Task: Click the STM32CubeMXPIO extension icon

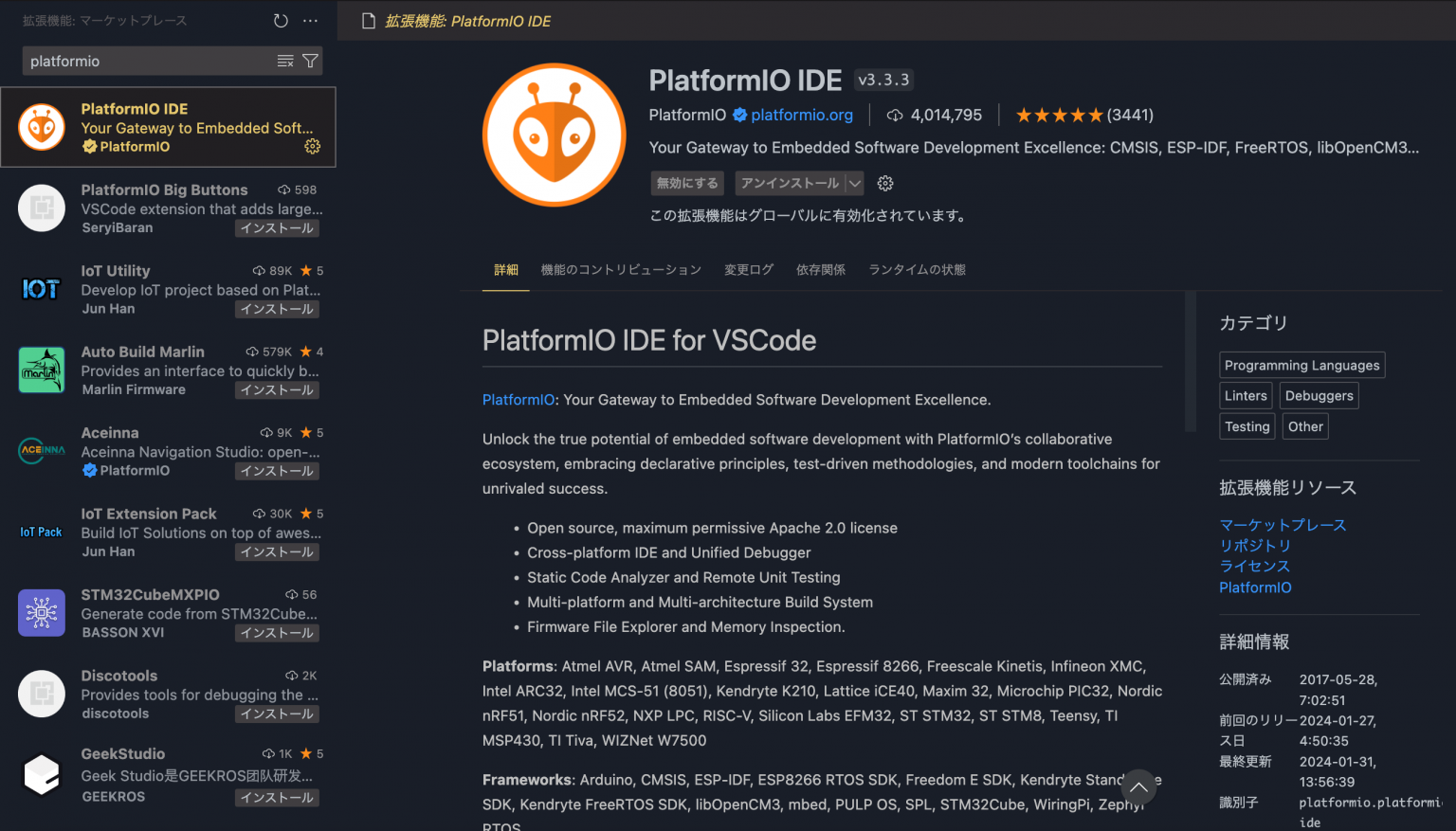Action: click(x=41, y=612)
